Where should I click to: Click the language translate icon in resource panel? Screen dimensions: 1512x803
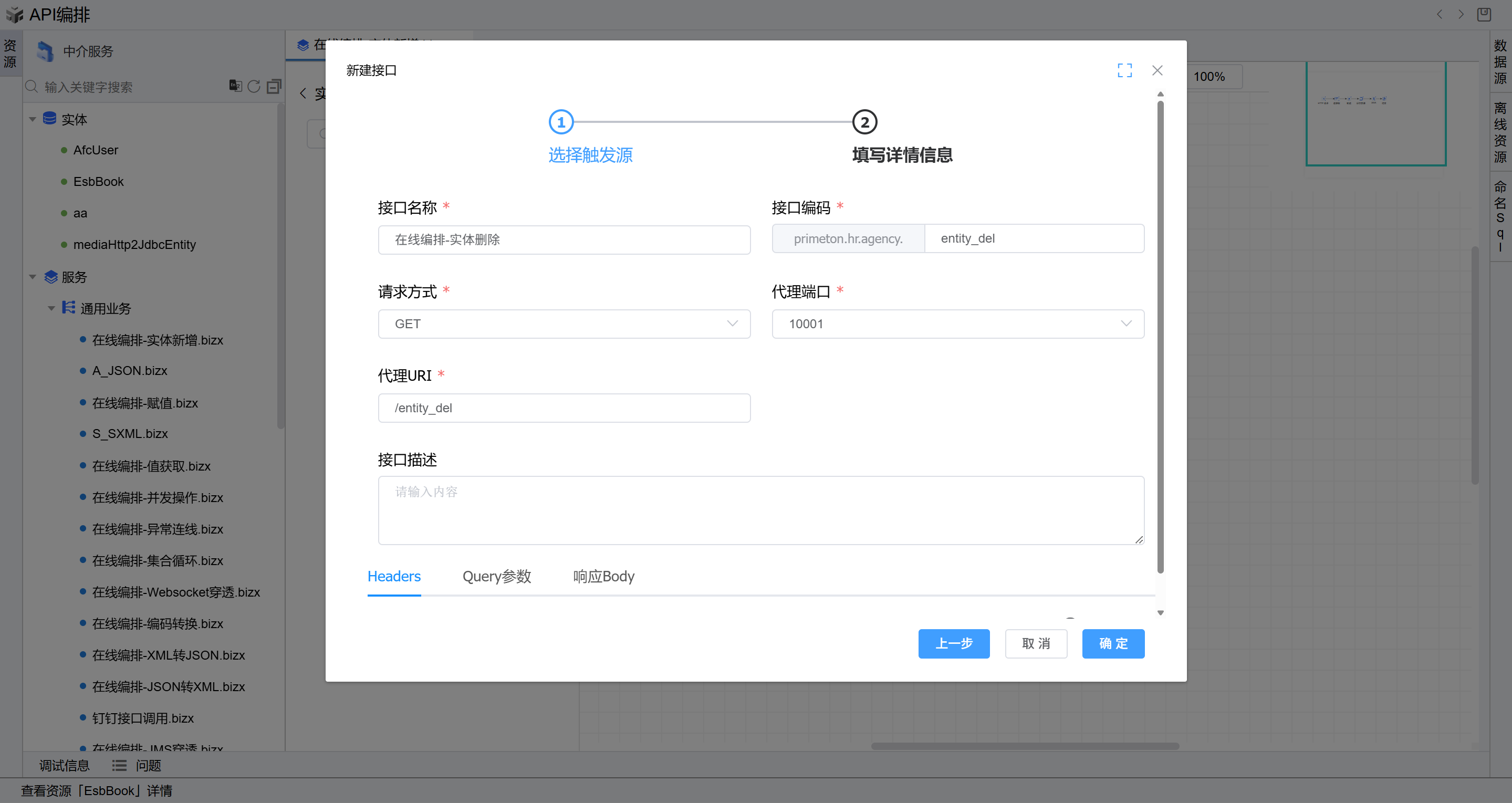(x=235, y=86)
